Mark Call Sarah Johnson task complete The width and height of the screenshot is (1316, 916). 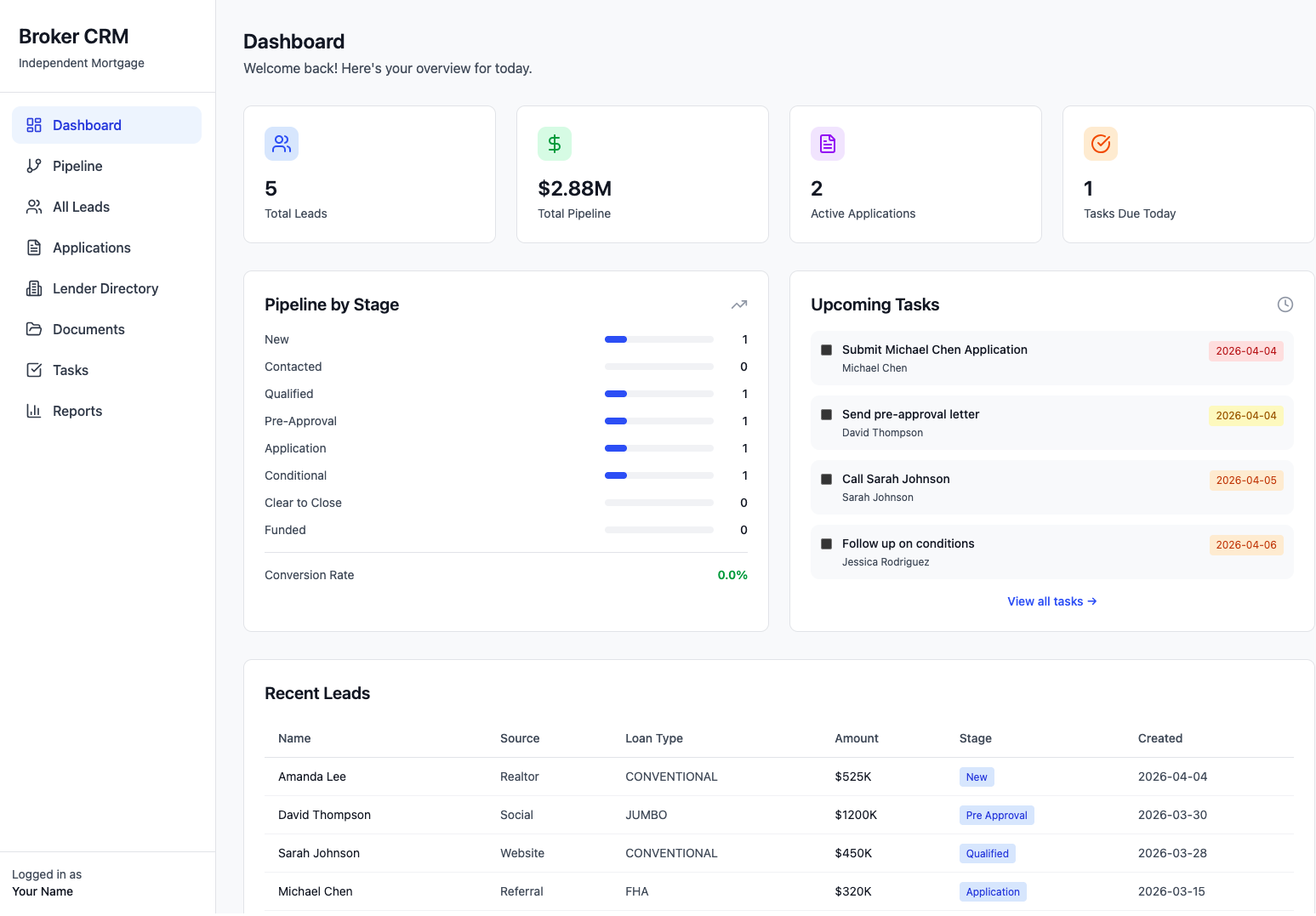[825, 479]
